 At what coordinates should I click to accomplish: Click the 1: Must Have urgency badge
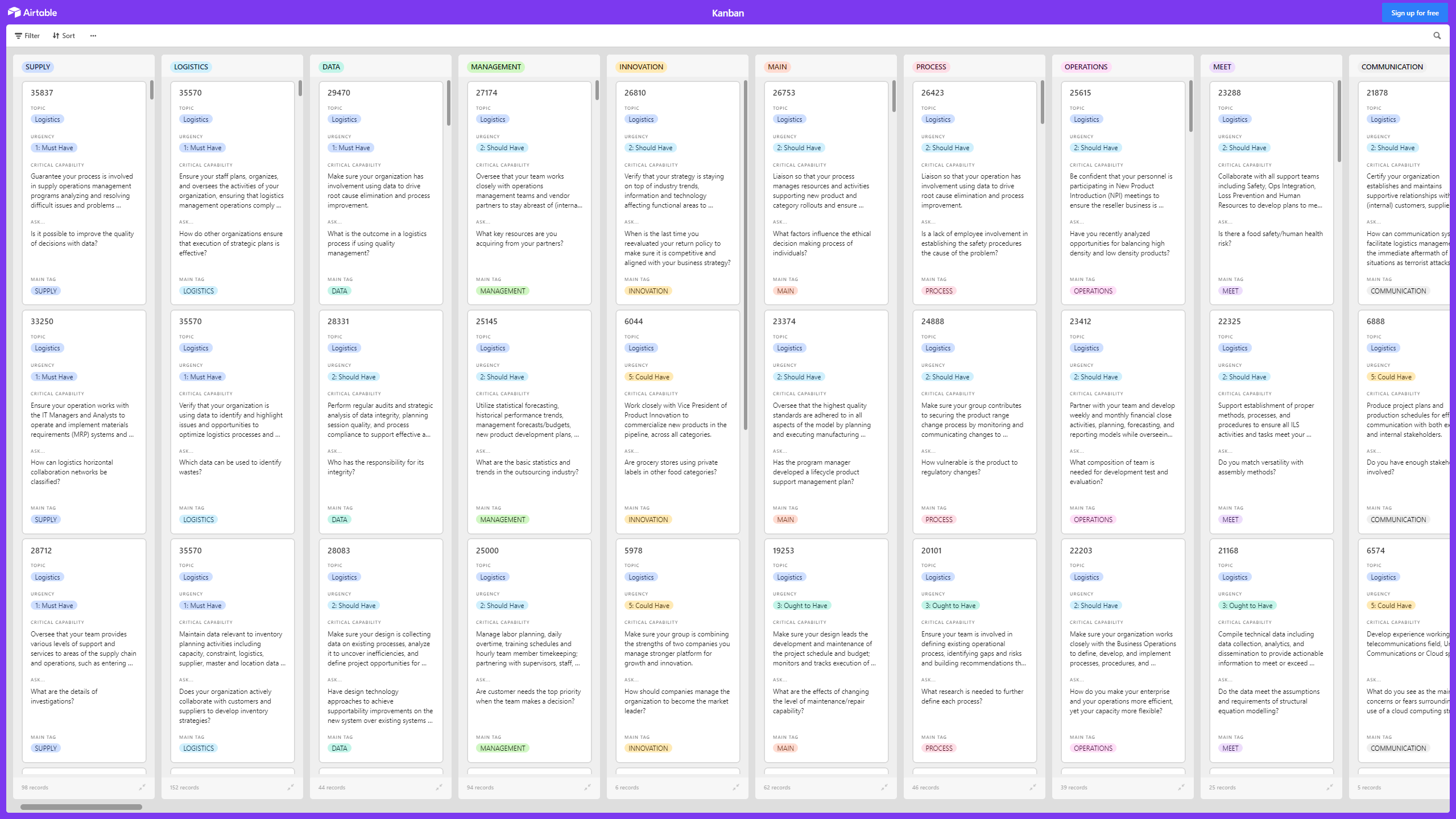54,147
